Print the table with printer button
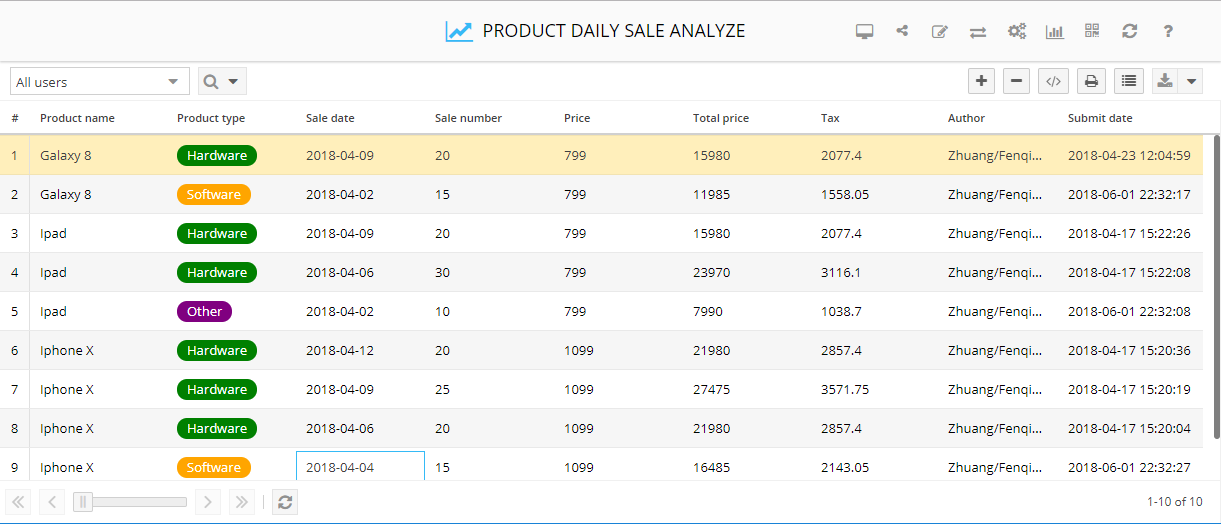Image resolution: width=1221 pixels, height=524 pixels. [1091, 81]
